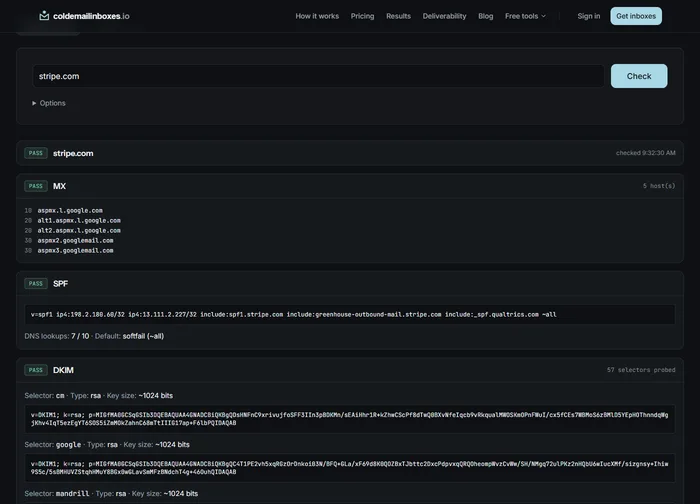Click the Get inboxes button
This screenshot has width=700, height=504.
(636, 16)
